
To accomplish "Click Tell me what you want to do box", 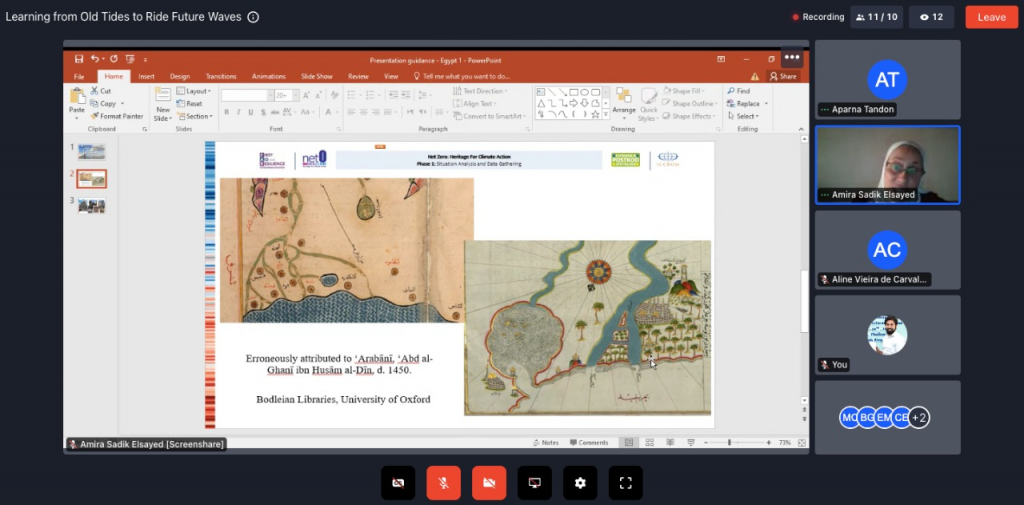I will pyautogui.click(x=462, y=76).
